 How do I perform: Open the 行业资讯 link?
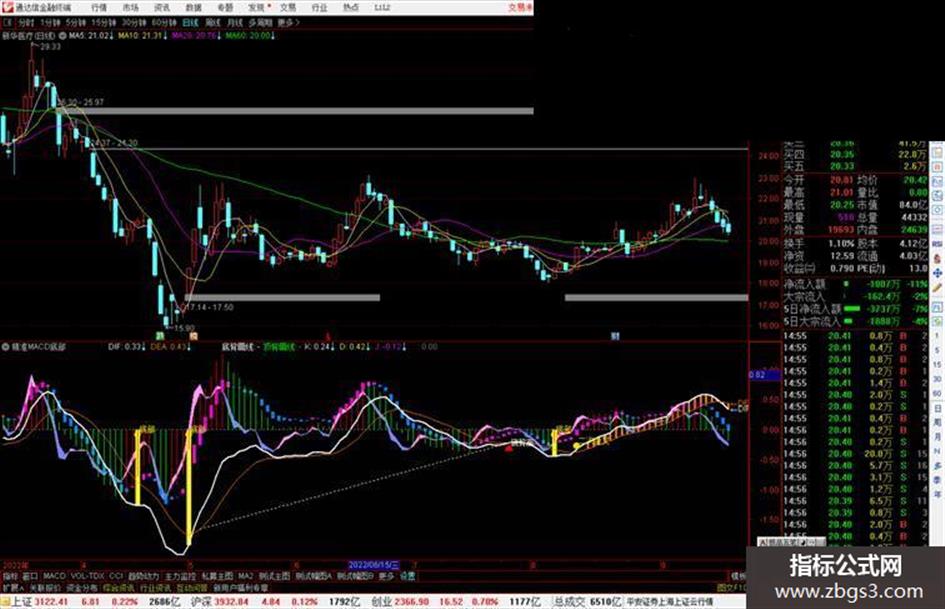(155, 587)
